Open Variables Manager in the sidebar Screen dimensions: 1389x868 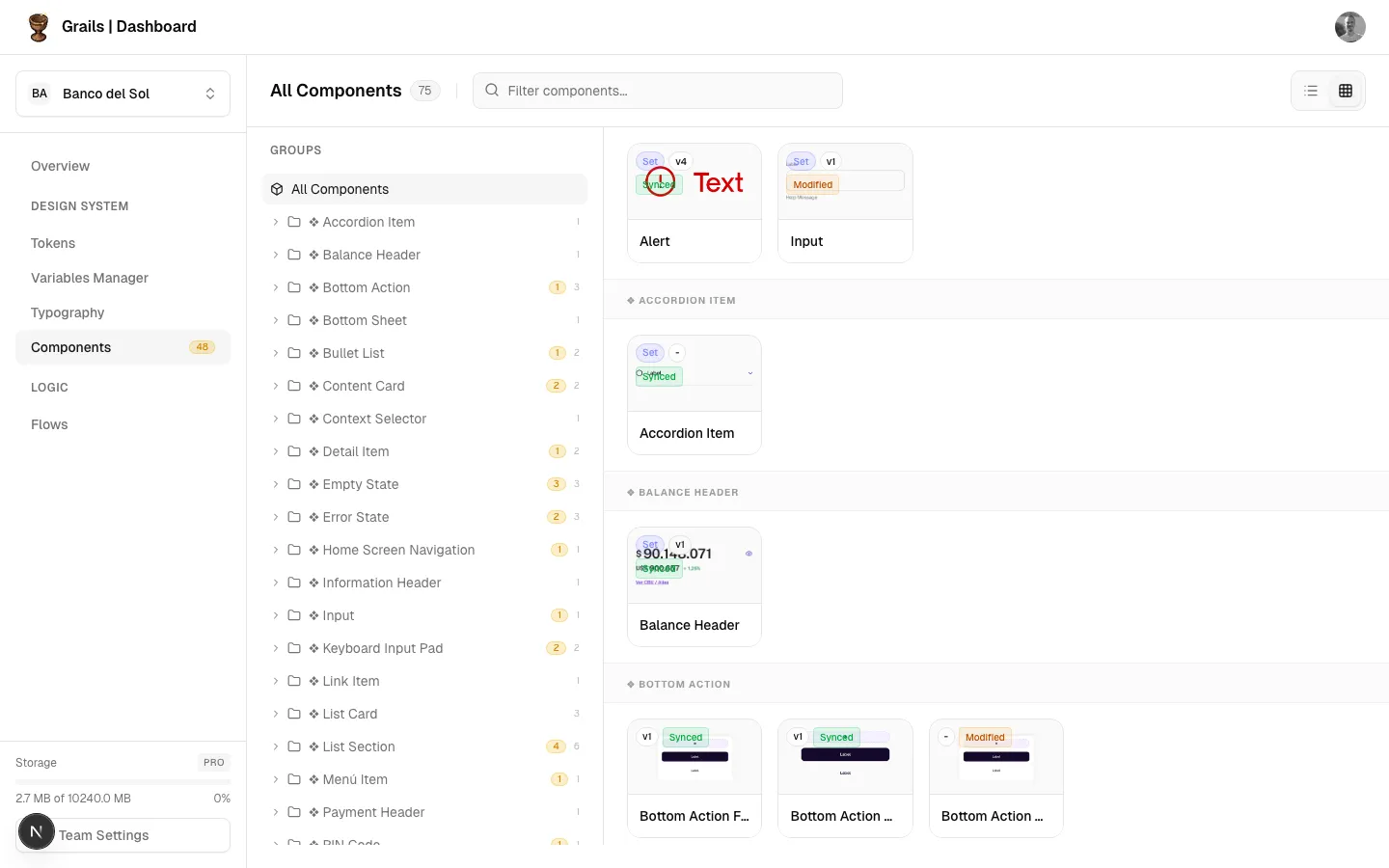click(90, 278)
